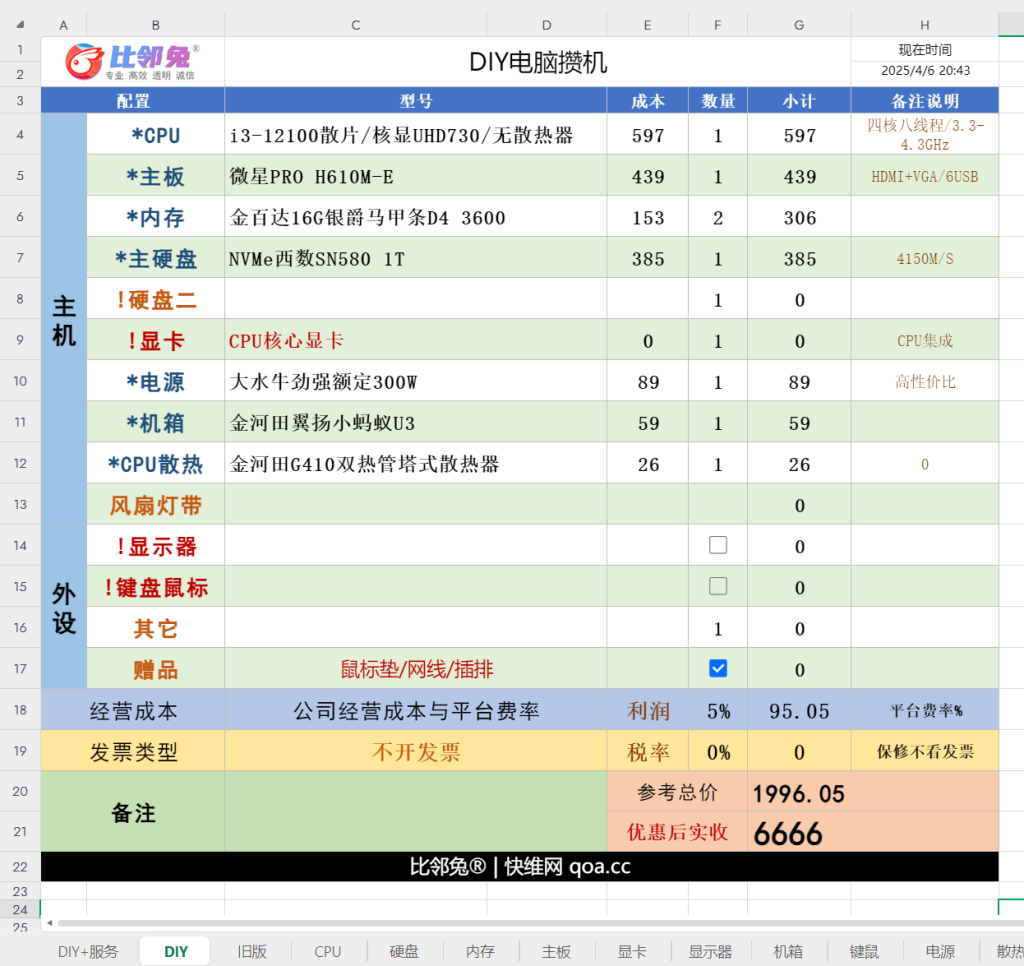Click the empty 硬盘二 model cell
The width and height of the screenshot is (1024, 966).
pos(416,299)
